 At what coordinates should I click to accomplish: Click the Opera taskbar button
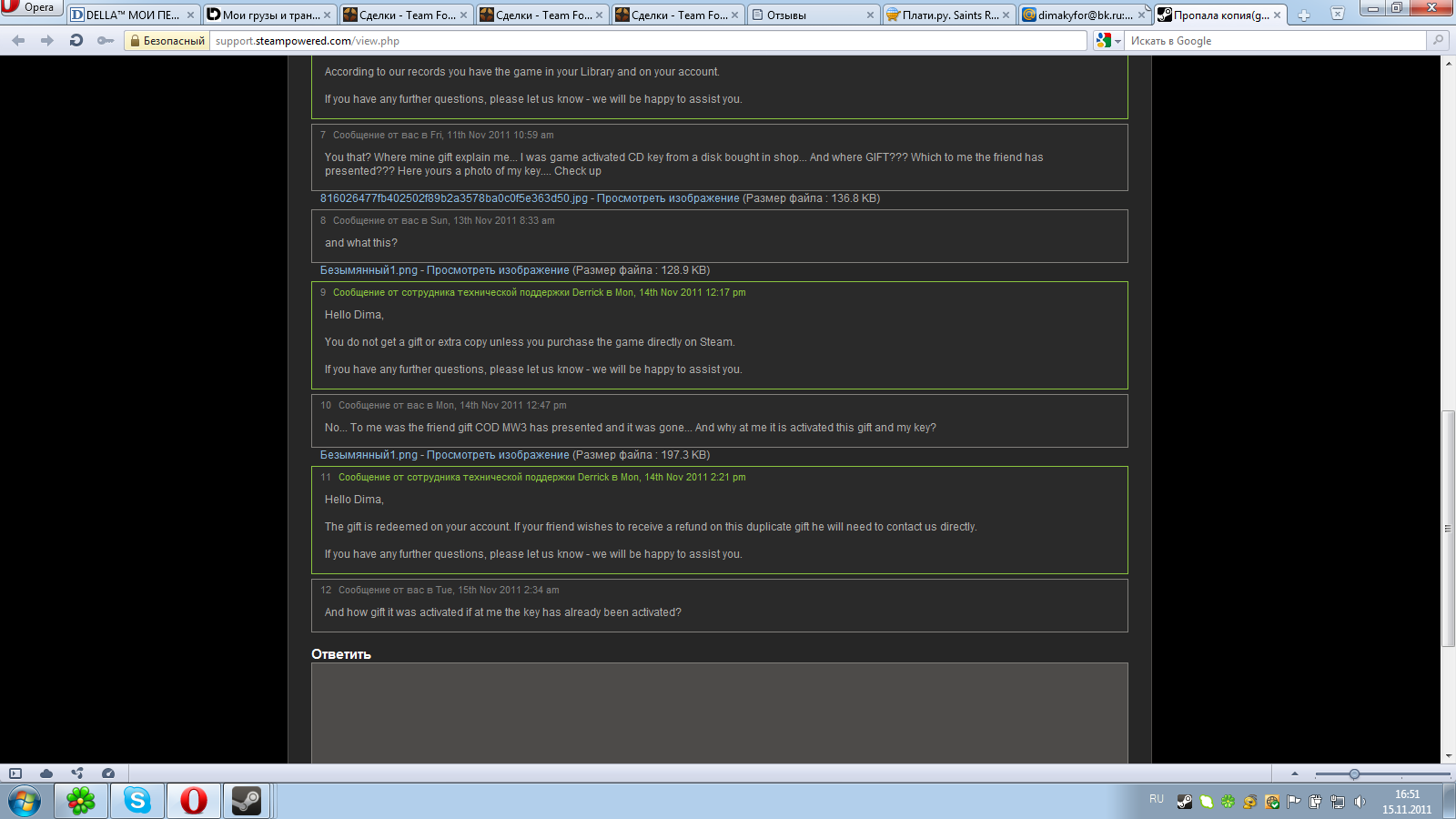click(x=194, y=801)
